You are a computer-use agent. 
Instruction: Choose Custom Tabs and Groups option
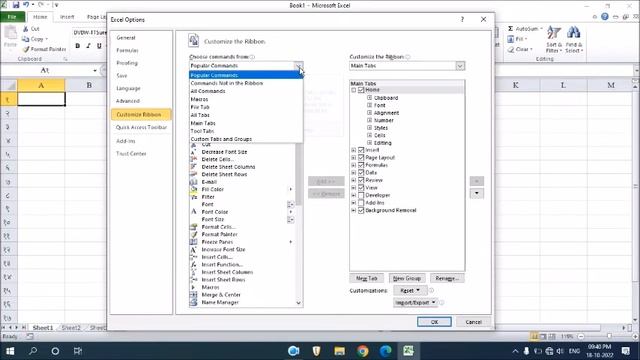(x=246, y=139)
